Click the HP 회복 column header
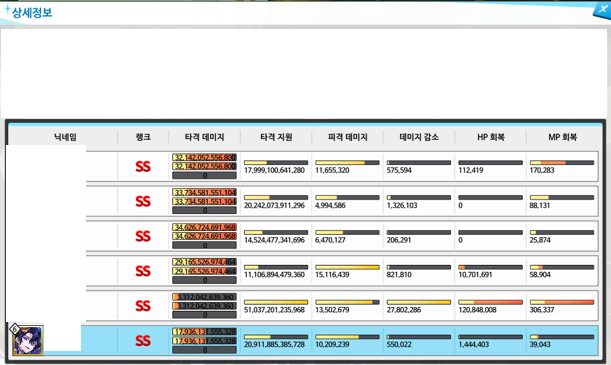611x365 pixels. click(x=491, y=137)
